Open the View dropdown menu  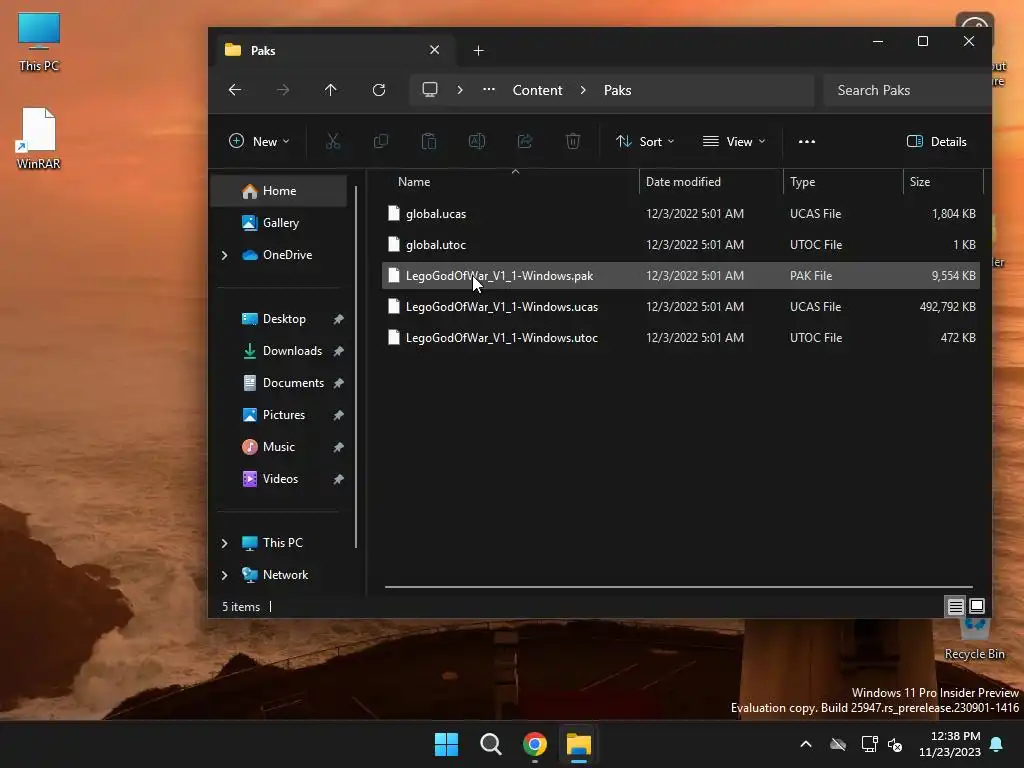click(x=733, y=142)
